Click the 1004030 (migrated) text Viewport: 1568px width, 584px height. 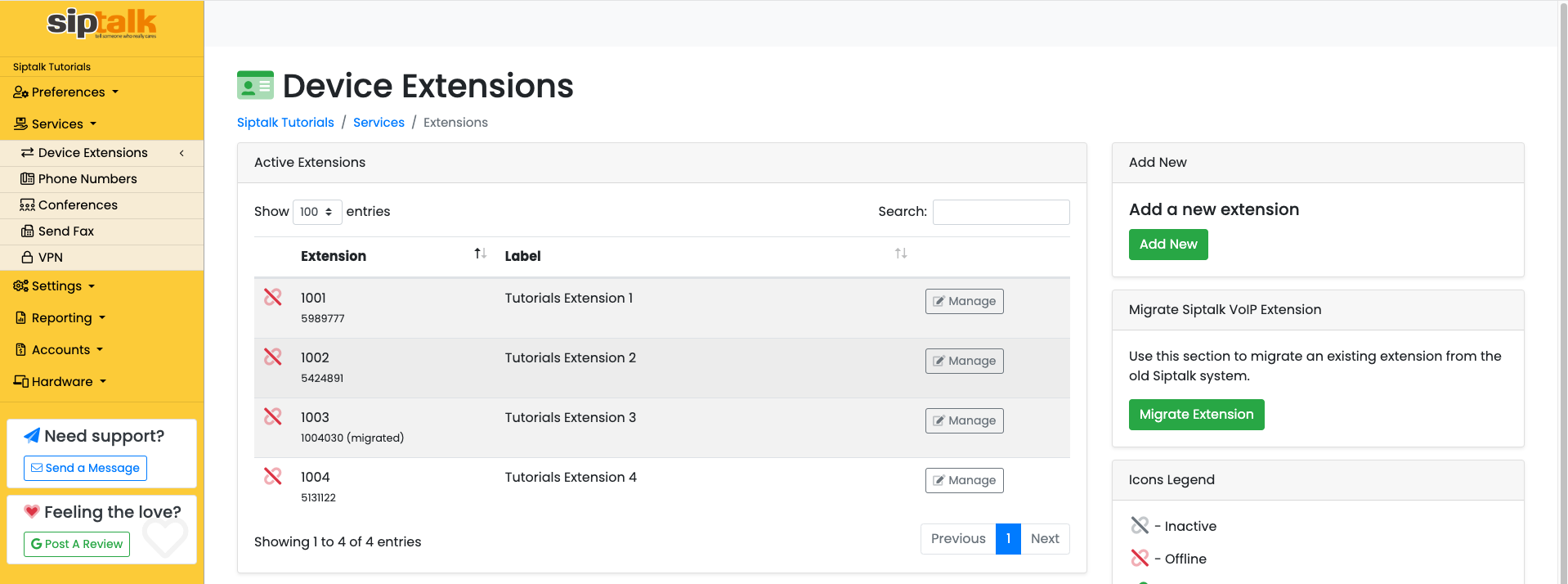[x=352, y=438]
